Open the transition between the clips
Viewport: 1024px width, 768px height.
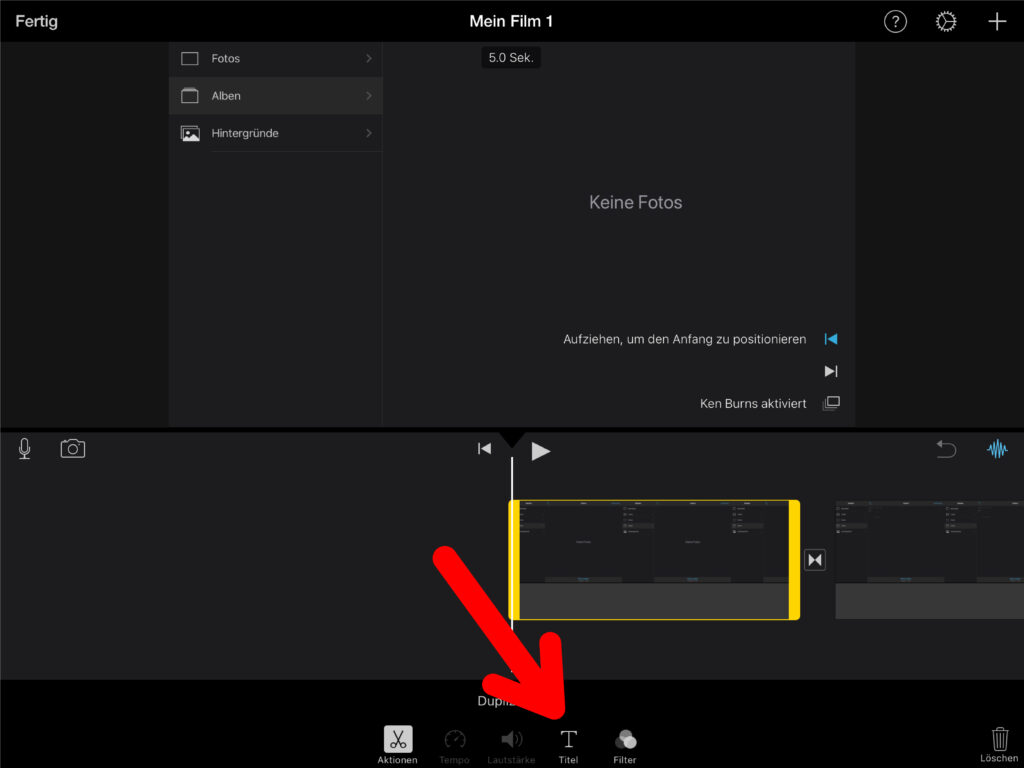point(815,560)
